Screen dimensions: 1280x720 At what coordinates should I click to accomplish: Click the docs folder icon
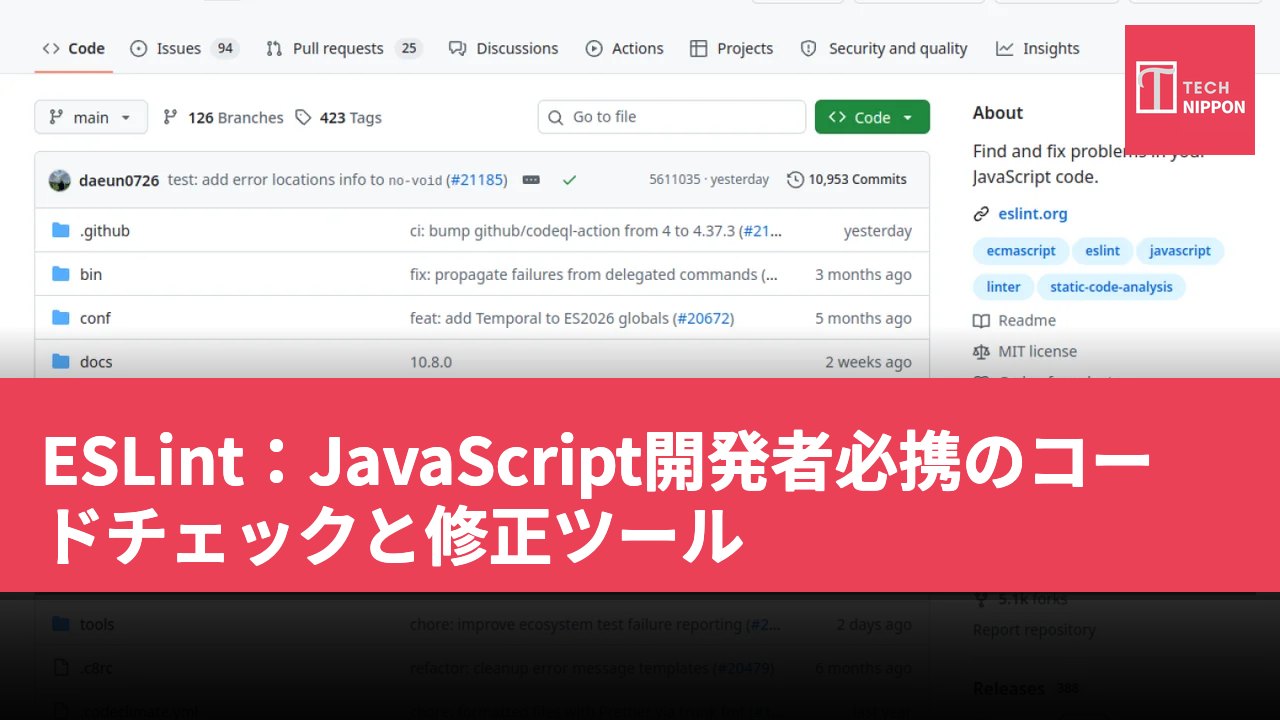61,362
